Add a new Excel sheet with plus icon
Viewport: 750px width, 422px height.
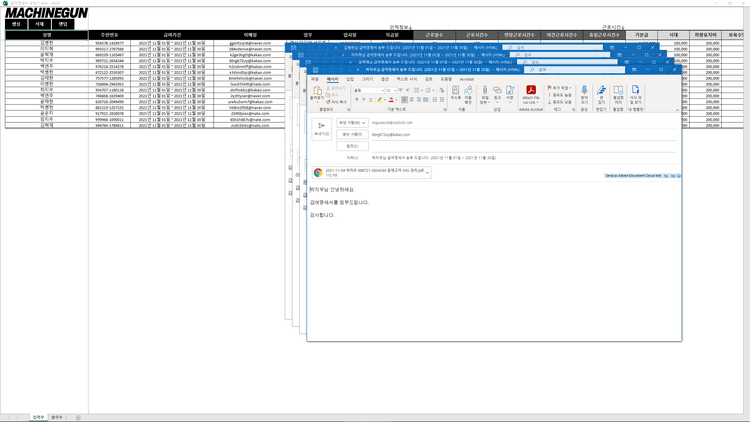coord(78,418)
